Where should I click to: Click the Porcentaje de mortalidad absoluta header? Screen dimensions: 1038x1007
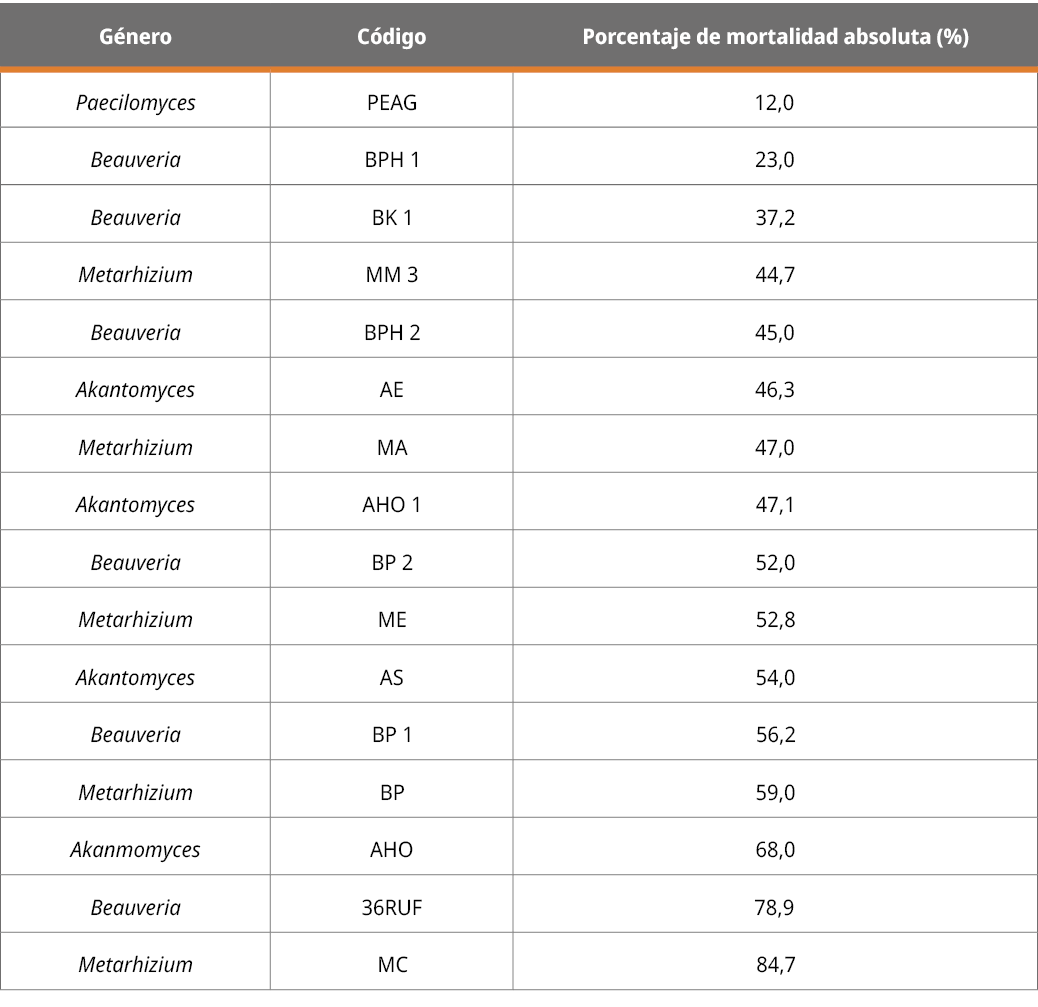775,37
